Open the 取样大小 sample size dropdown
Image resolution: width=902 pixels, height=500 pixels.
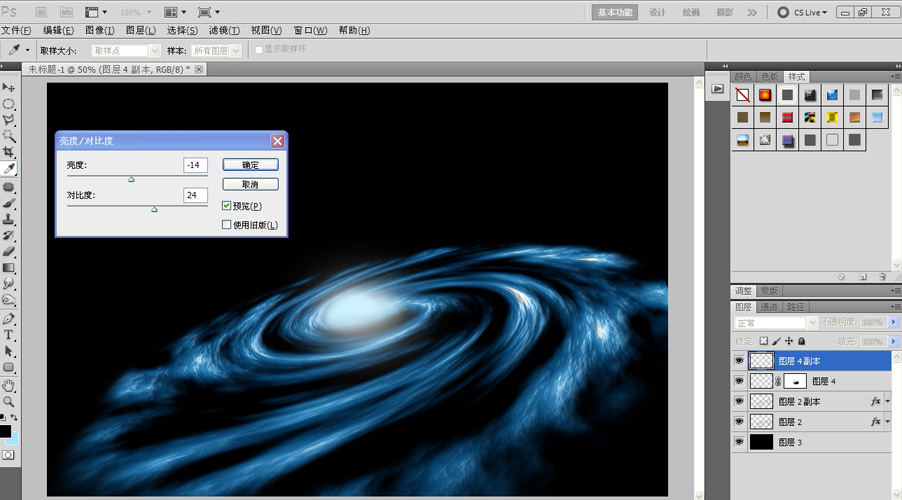(125, 51)
